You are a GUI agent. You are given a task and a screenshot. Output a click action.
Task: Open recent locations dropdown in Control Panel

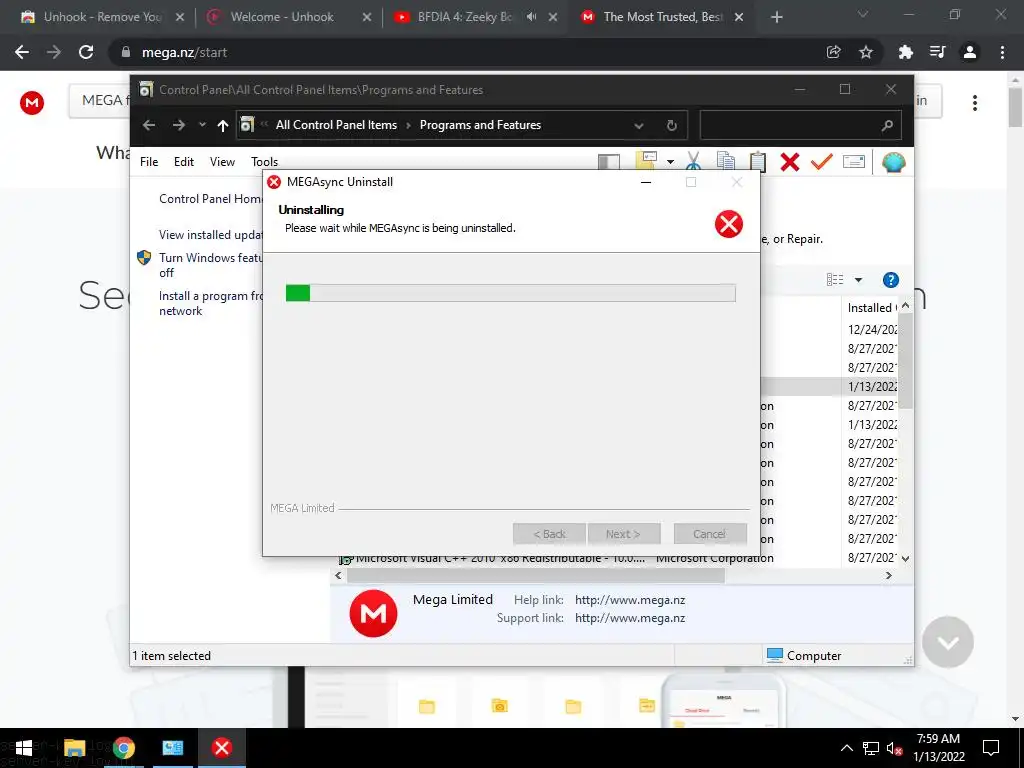click(x=202, y=125)
